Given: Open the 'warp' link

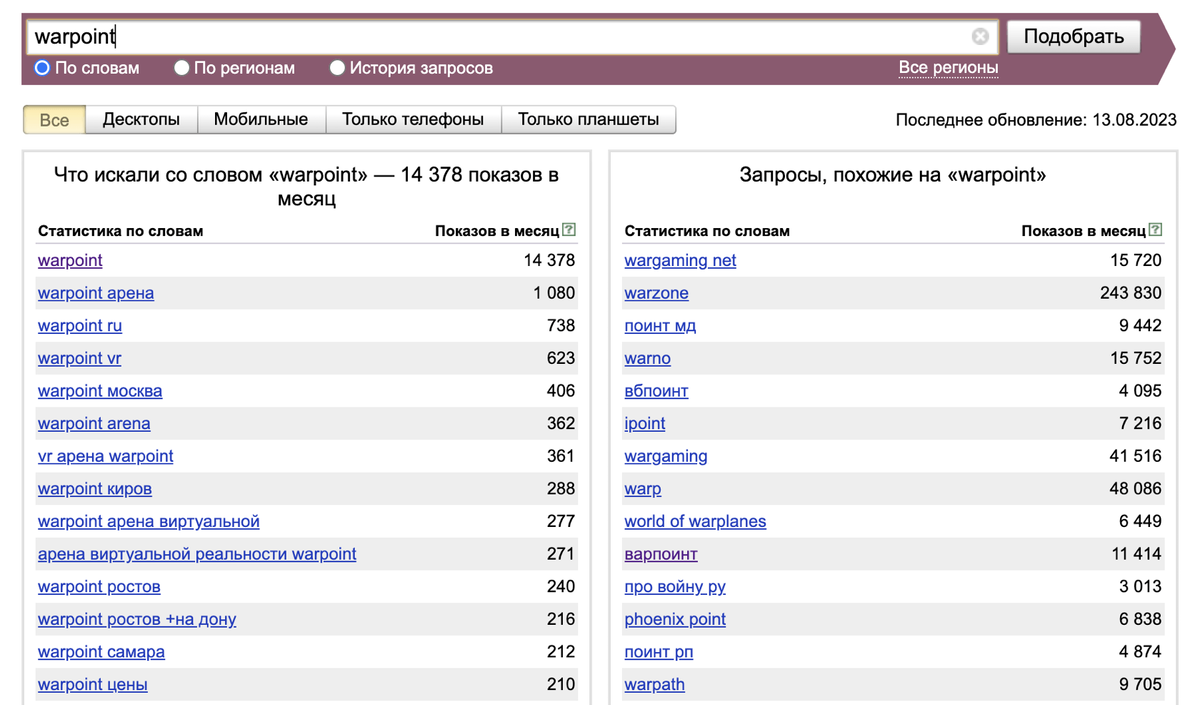Looking at the screenshot, I should pyautogui.click(x=643, y=489).
